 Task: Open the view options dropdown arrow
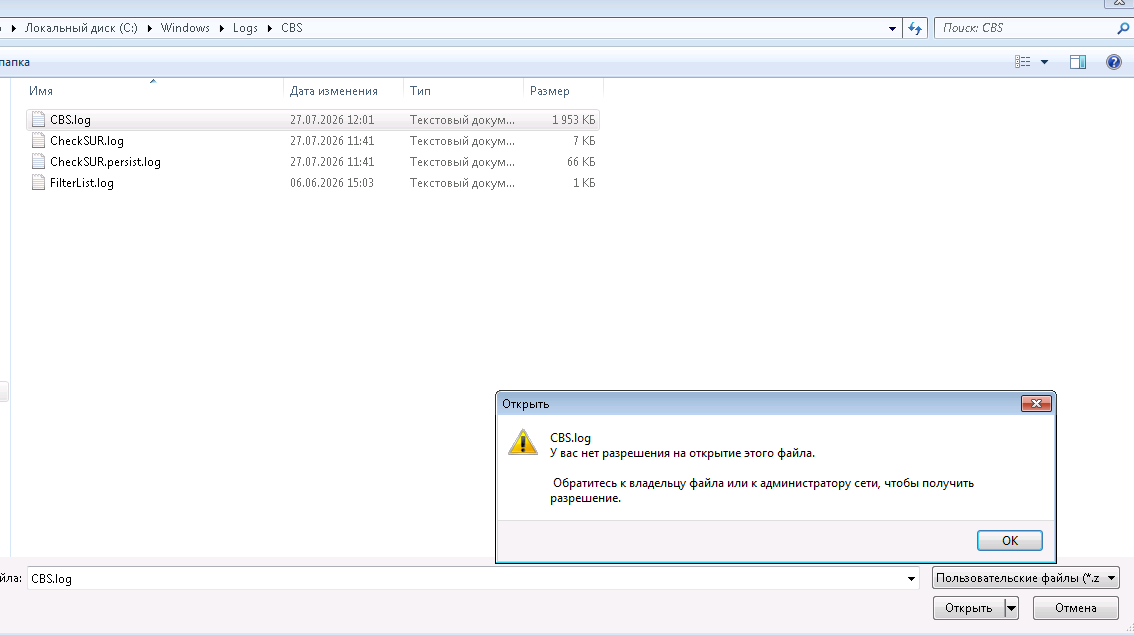pyautogui.click(x=1044, y=62)
